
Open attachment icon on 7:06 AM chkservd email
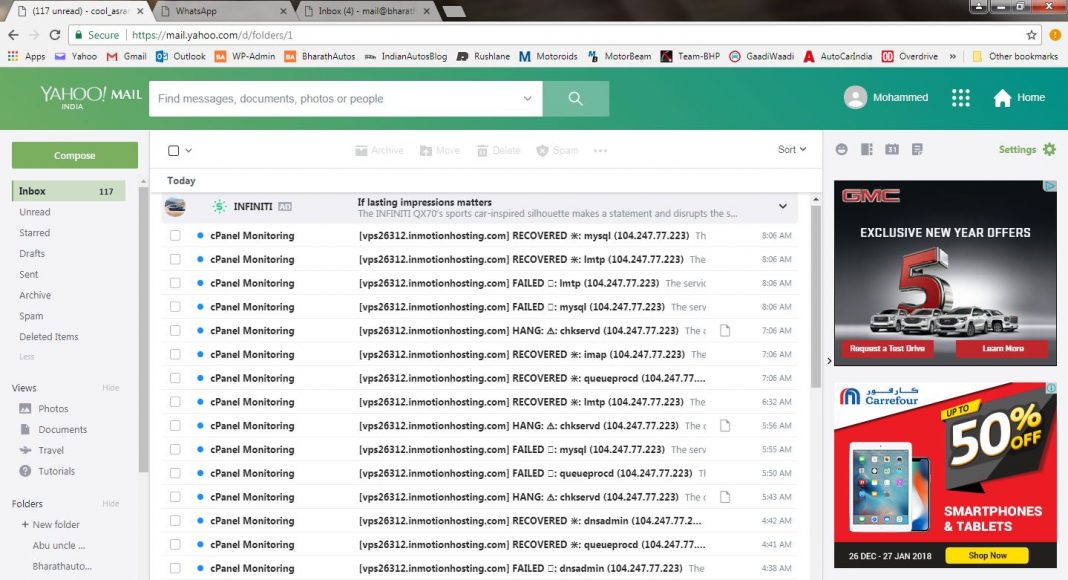pos(727,331)
